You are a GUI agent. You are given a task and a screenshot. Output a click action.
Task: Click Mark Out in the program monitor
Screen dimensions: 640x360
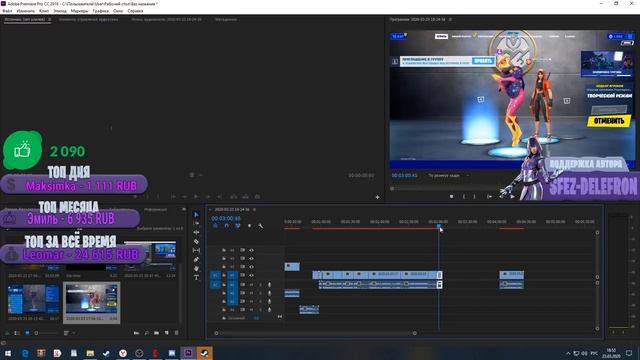[x=474, y=196]
